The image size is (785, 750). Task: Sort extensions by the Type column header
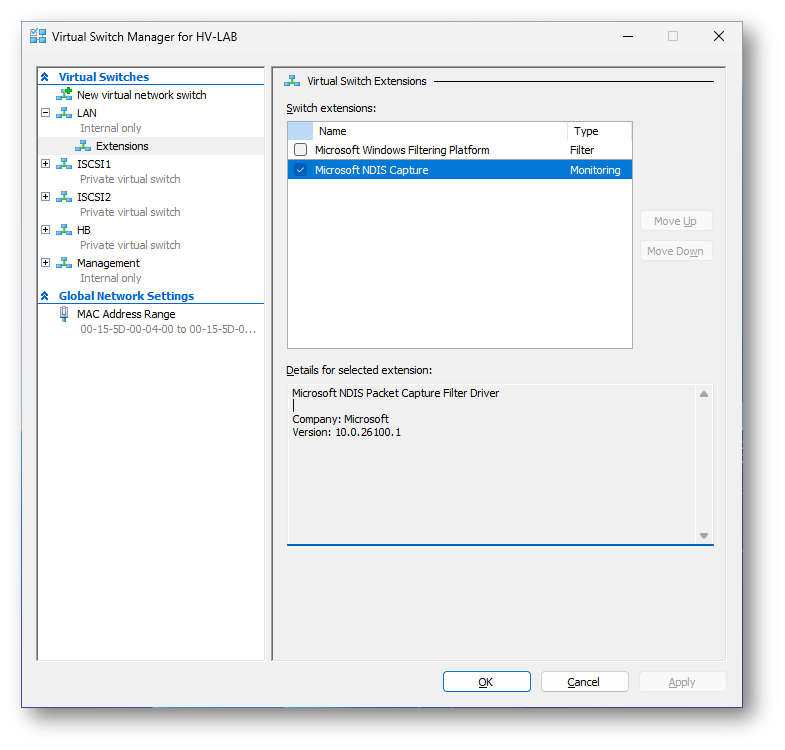[598, 131]
